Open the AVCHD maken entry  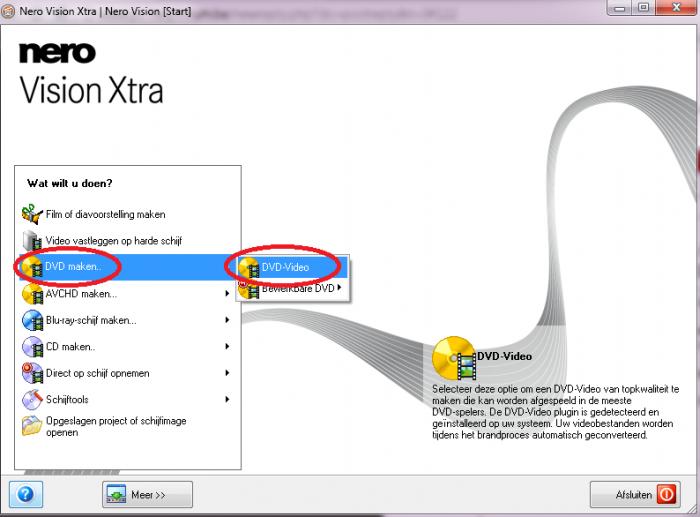pyautogui.click(x=128, y=294)
